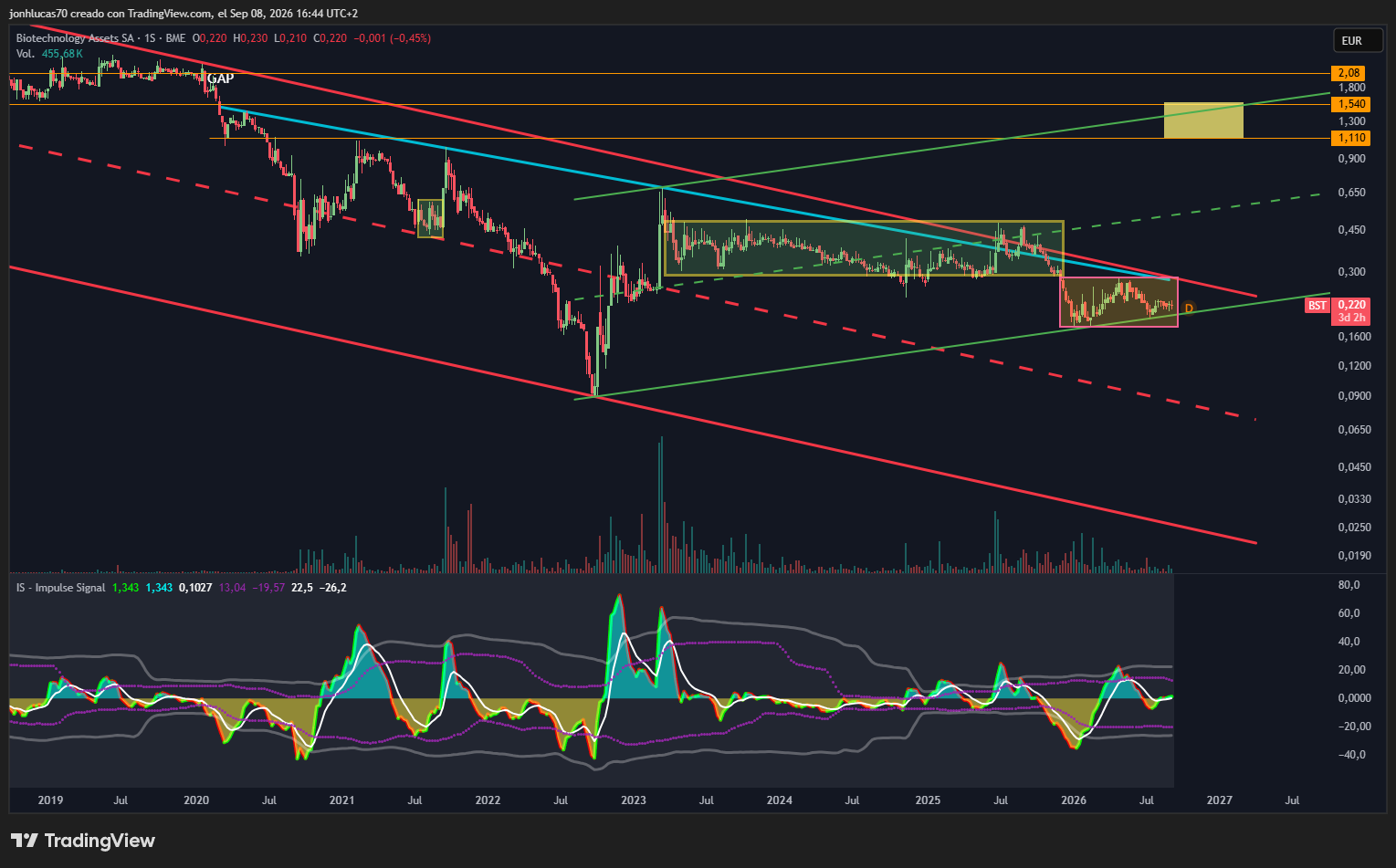Select the pink BST symbol tag
The width and height of the screenshot is (1396, 868).
coord(1317,306)
